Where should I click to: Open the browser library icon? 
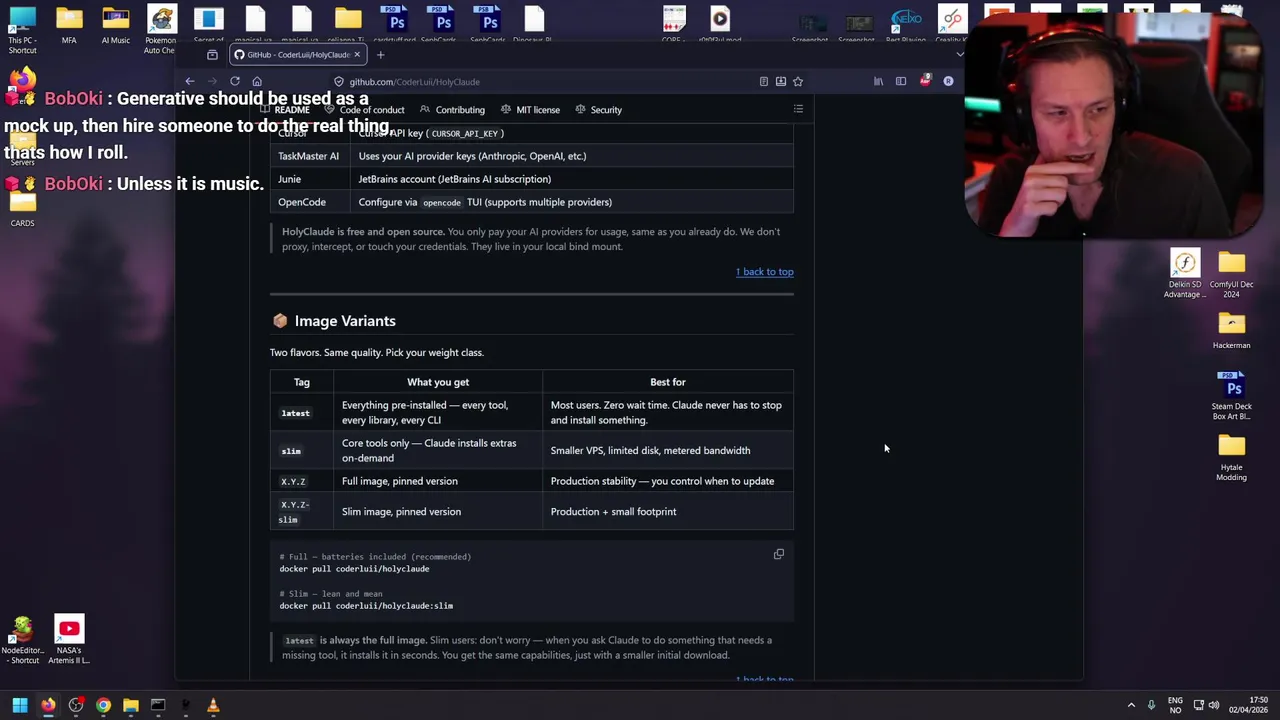878,82
